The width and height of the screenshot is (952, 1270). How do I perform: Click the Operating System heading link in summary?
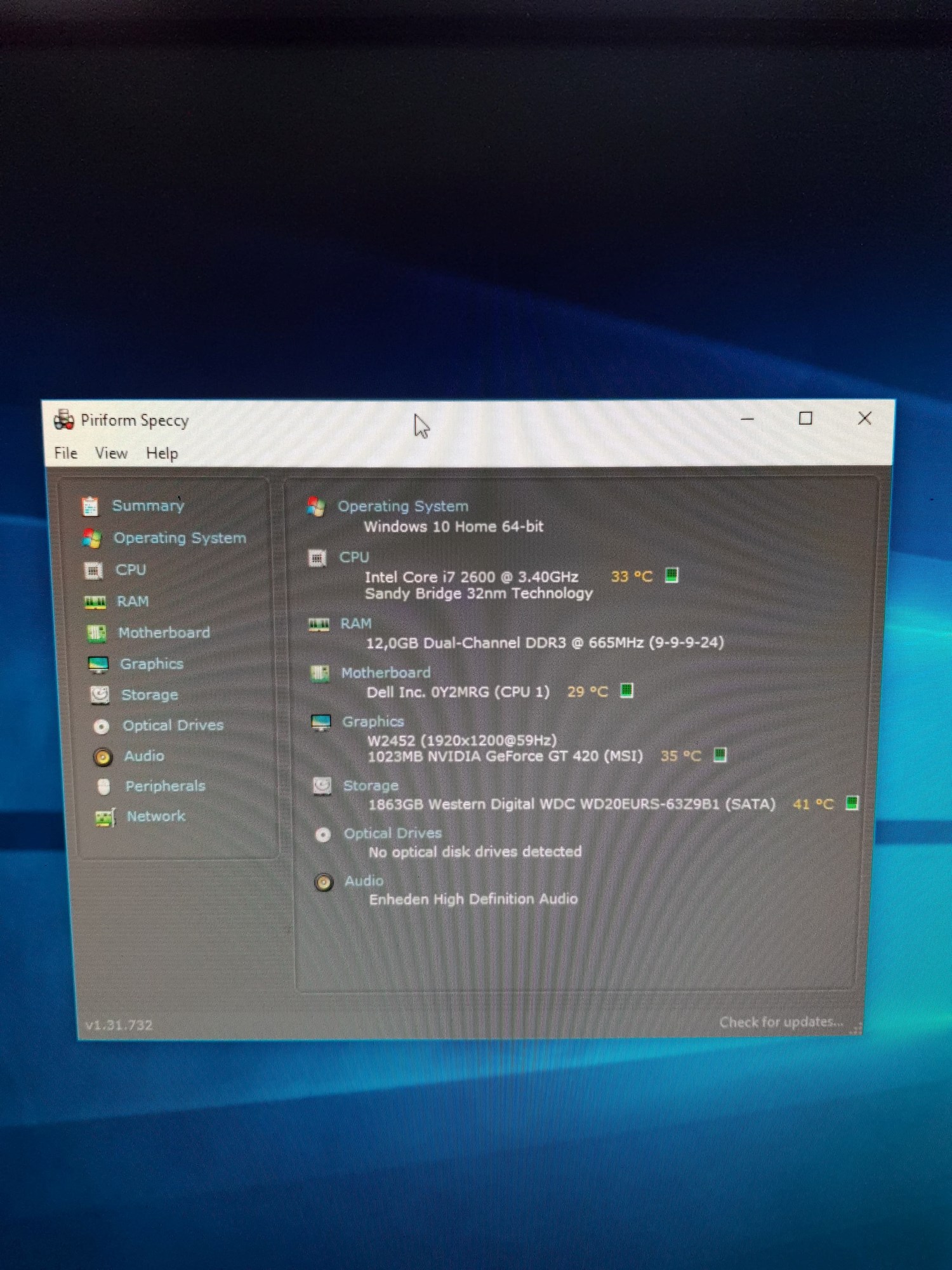(x=403, y=506)
